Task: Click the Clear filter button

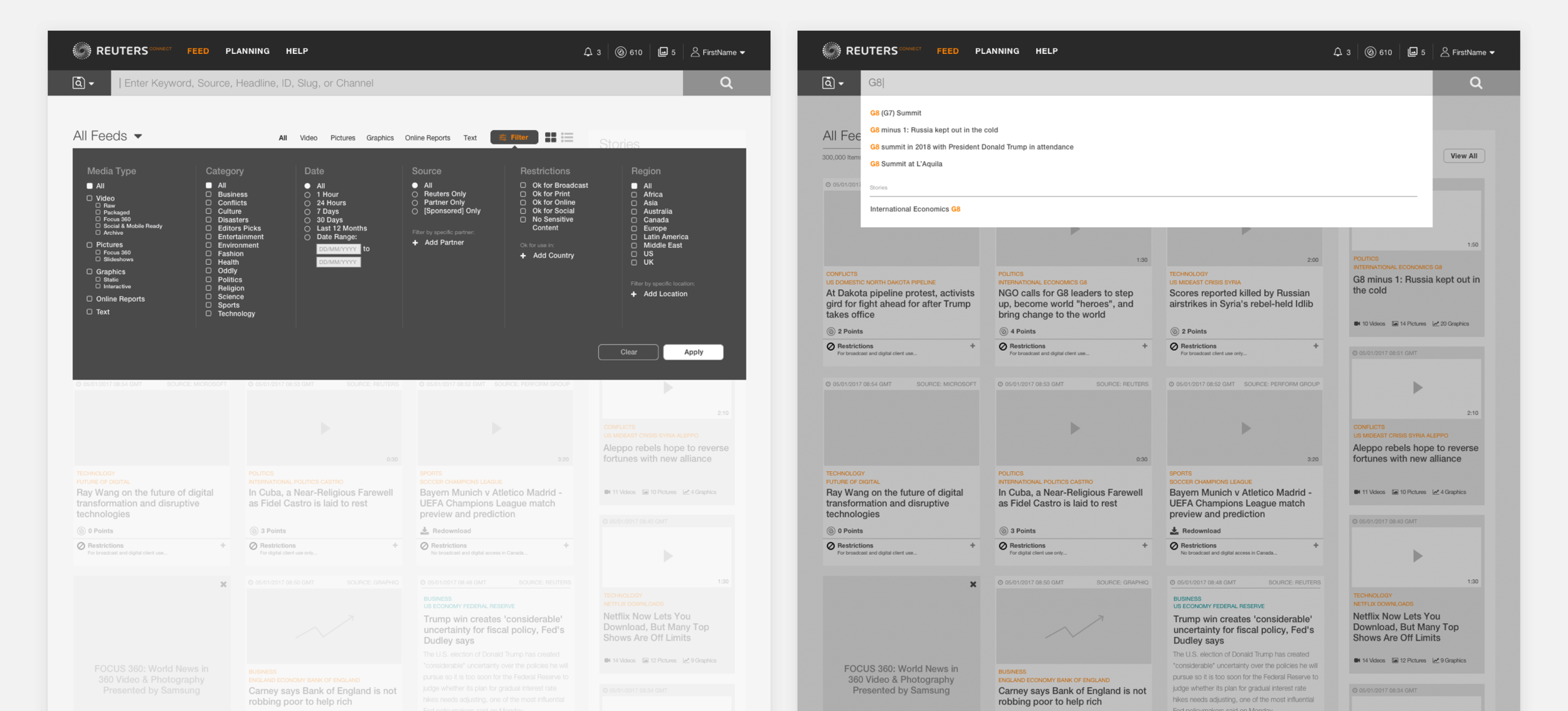Action: (628, 352)
